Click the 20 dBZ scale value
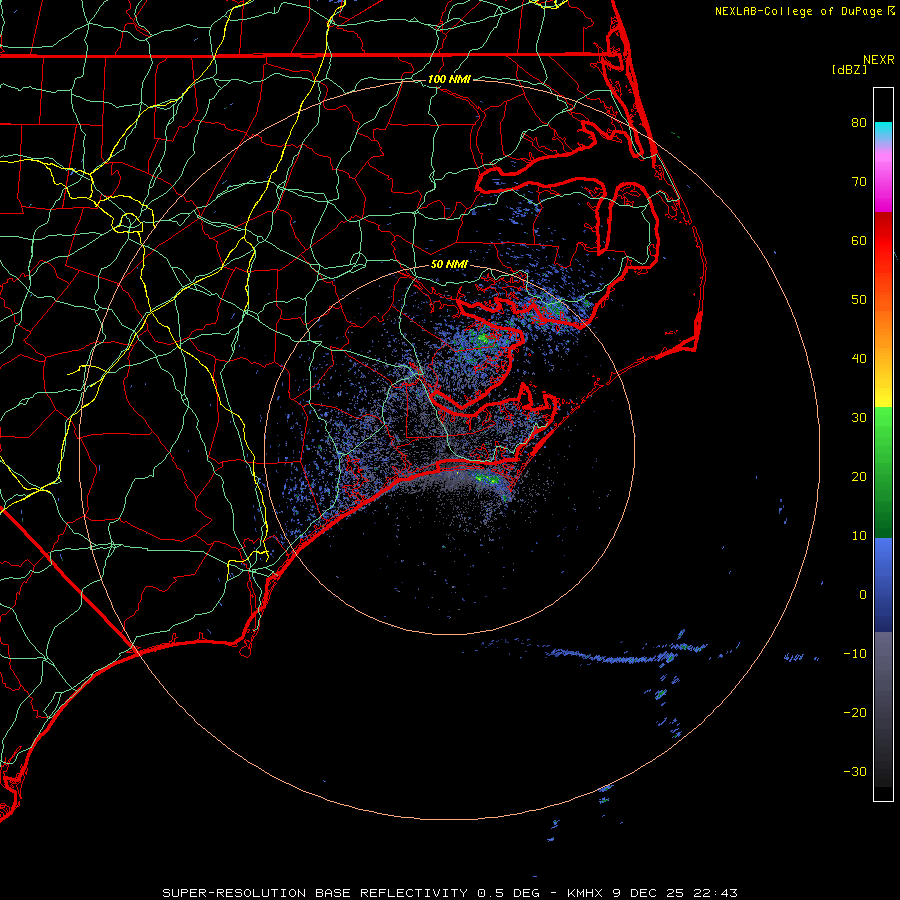Viewport: 900px width, 900px height. point(859,477)
